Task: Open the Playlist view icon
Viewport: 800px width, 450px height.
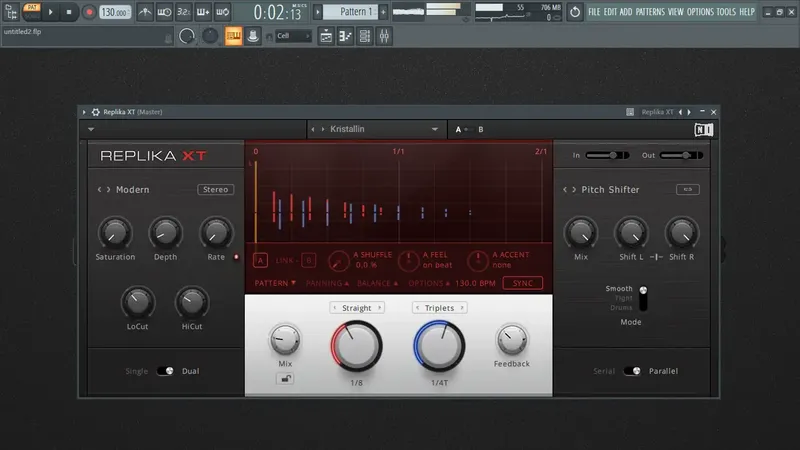Action: 326,36
